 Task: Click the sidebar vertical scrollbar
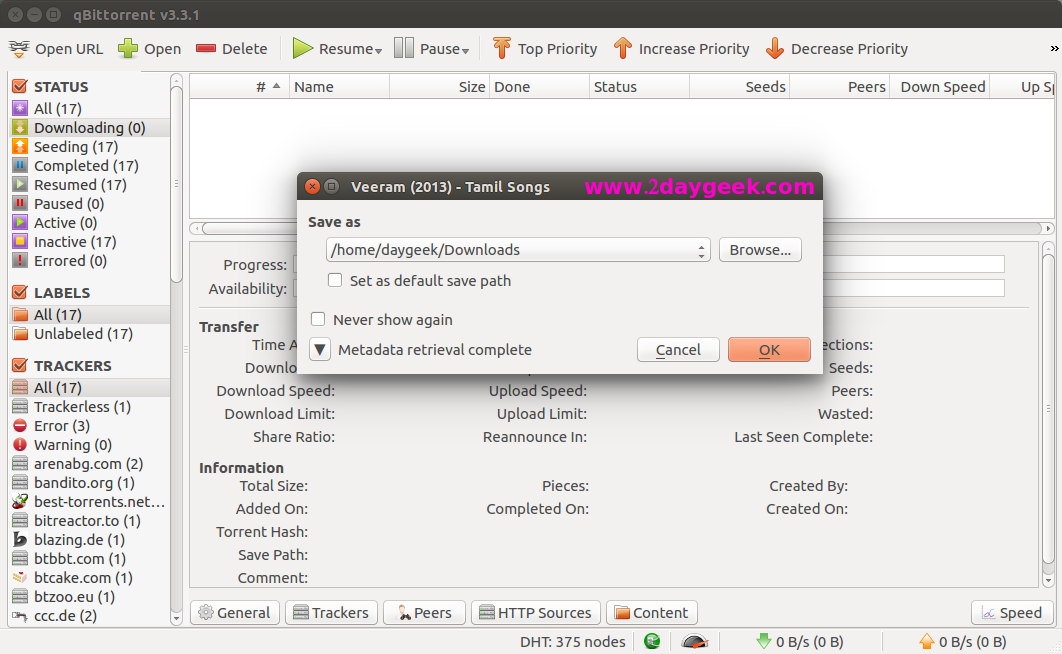tap(176, 349)
